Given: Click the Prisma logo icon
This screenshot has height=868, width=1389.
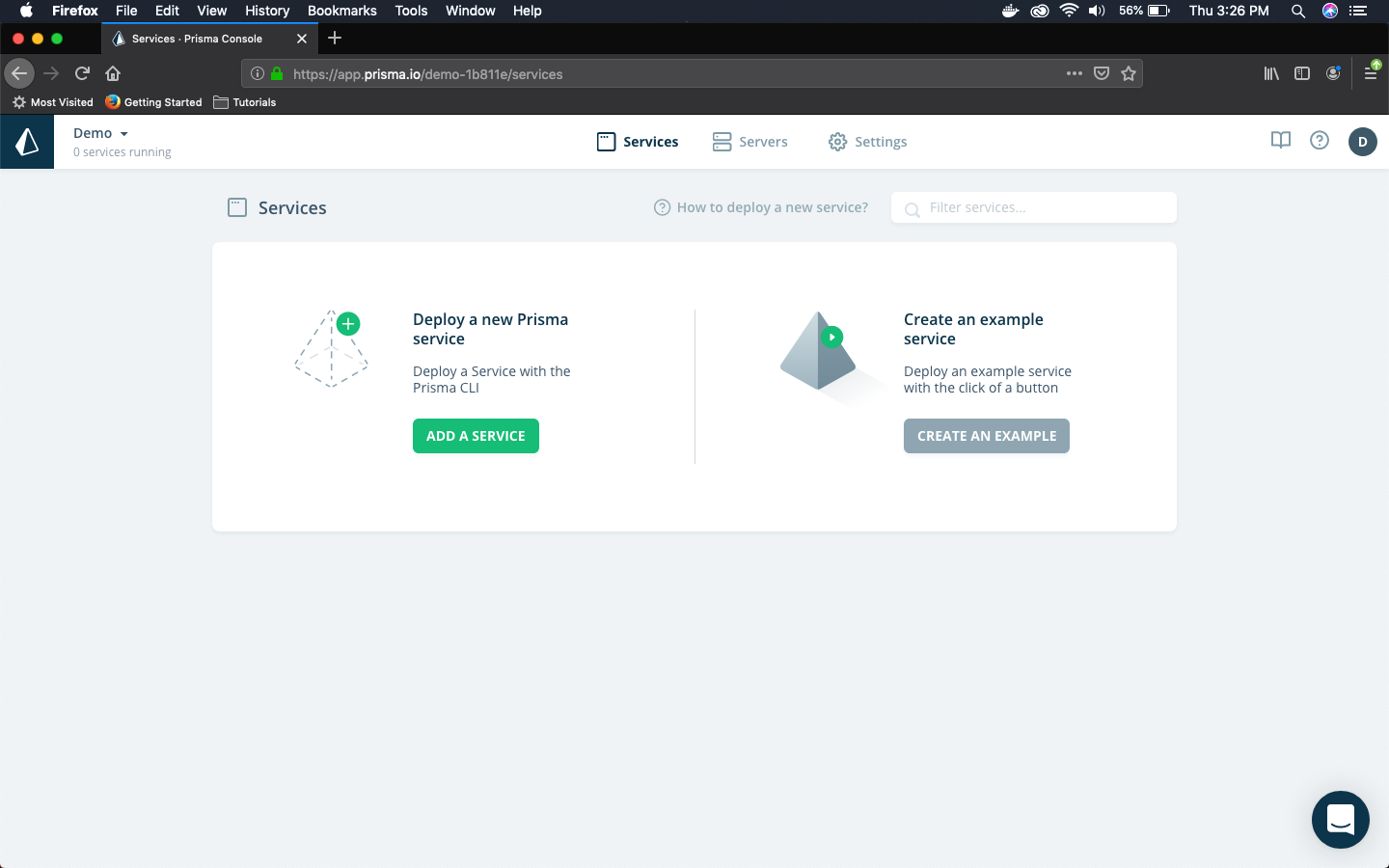Looking at the screenshot, I should tap(27, 142).
